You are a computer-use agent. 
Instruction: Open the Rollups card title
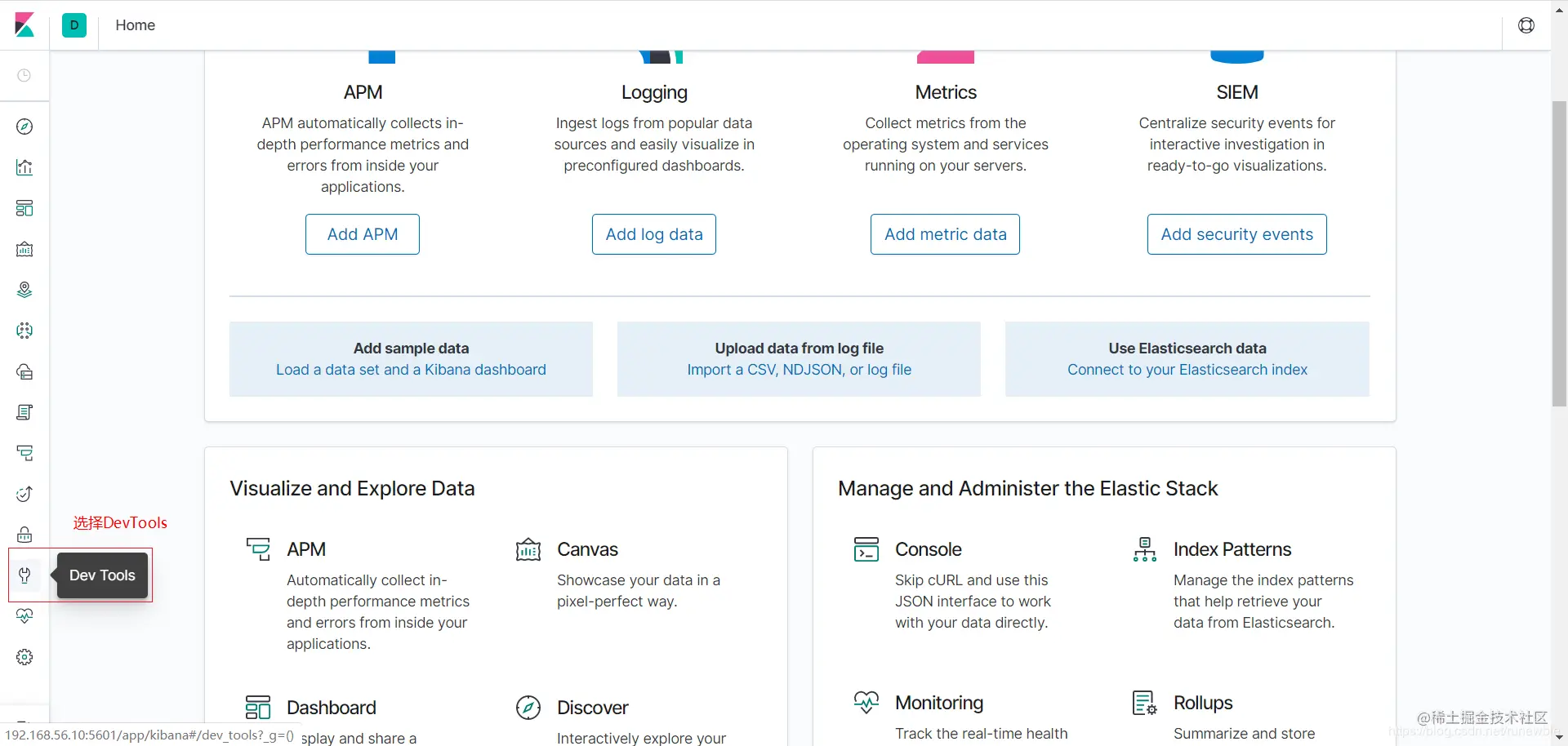pyautogui.click(x=1203, y=703)
